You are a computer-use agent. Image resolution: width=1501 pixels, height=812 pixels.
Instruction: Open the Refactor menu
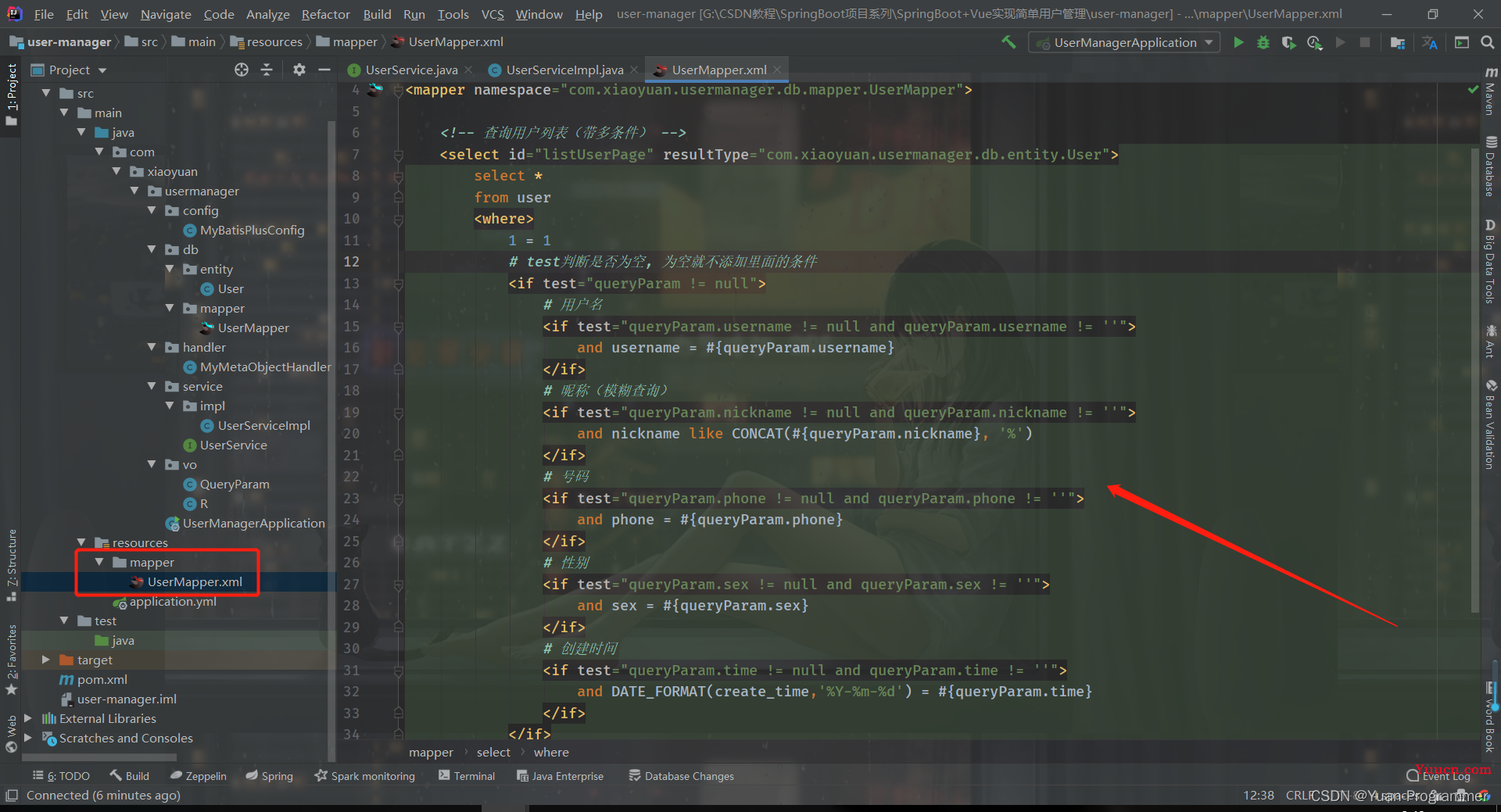(325, 14)
